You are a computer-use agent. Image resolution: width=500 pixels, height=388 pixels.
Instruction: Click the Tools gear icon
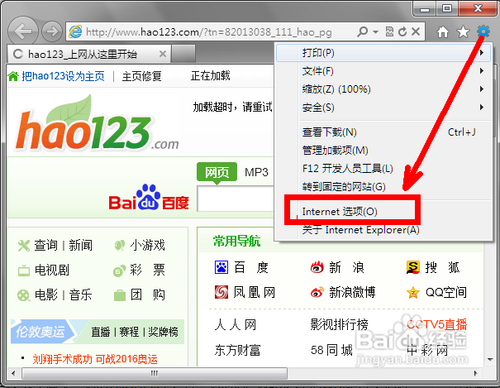[x=483, y=32]
